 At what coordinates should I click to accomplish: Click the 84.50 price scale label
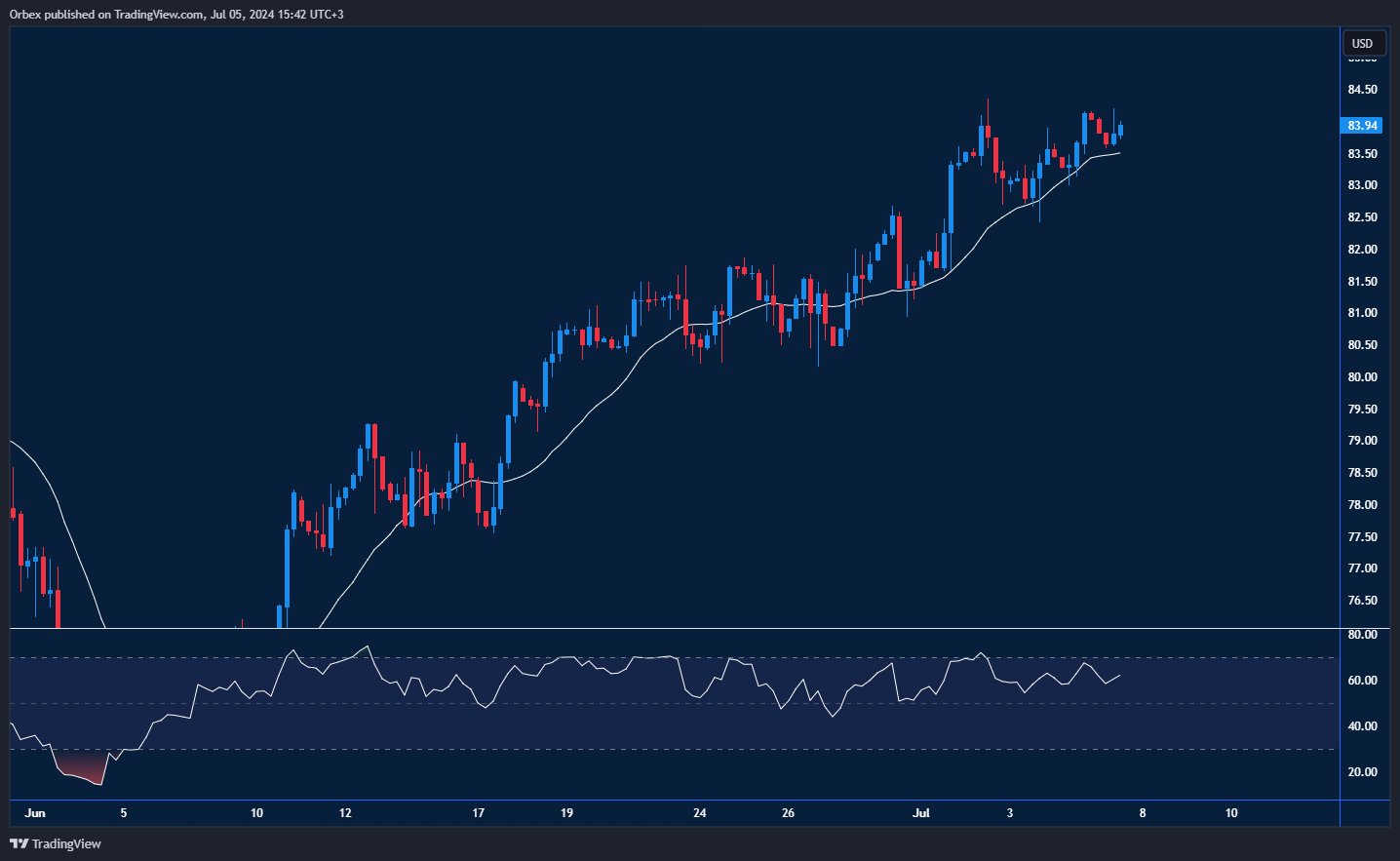[1362, 90]
